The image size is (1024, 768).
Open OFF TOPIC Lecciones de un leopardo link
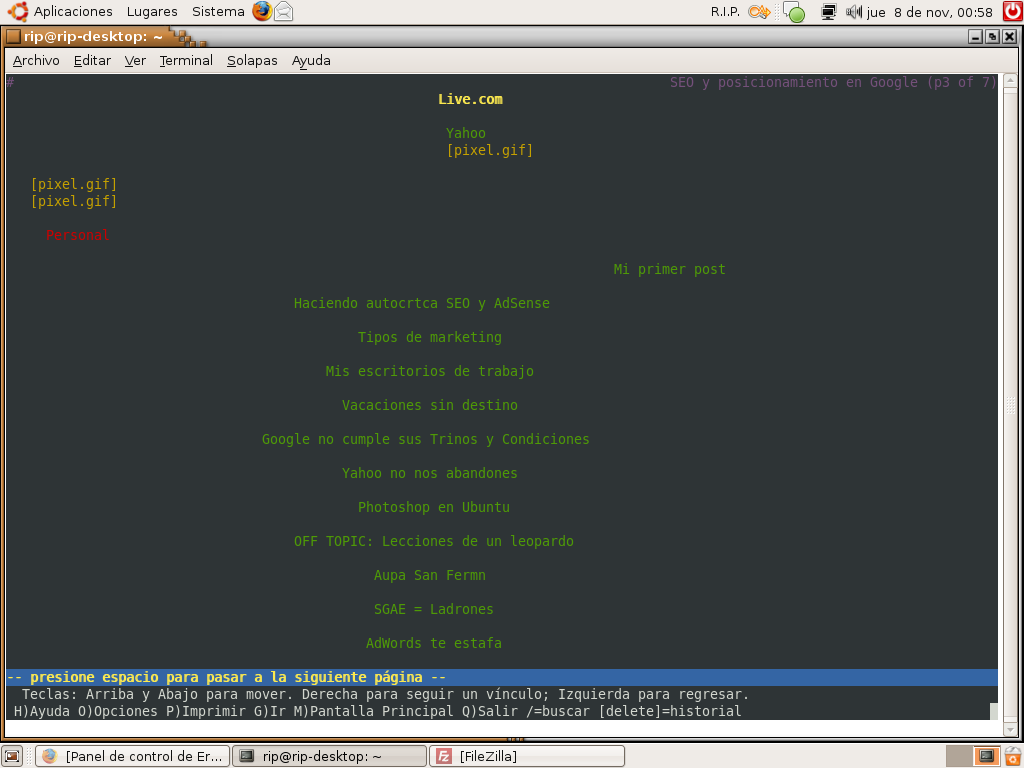(x=434, y=541)
